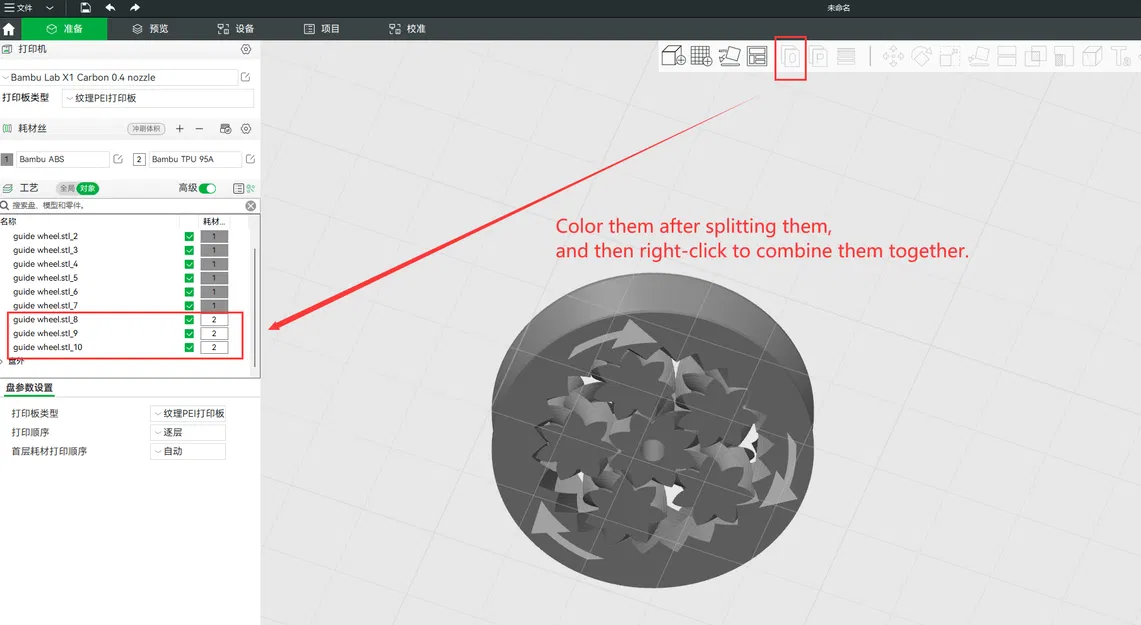The height and width of the screenshot is (625, 1141).
Task: Click the Arrange all objects icon
Action: point(757,56)
